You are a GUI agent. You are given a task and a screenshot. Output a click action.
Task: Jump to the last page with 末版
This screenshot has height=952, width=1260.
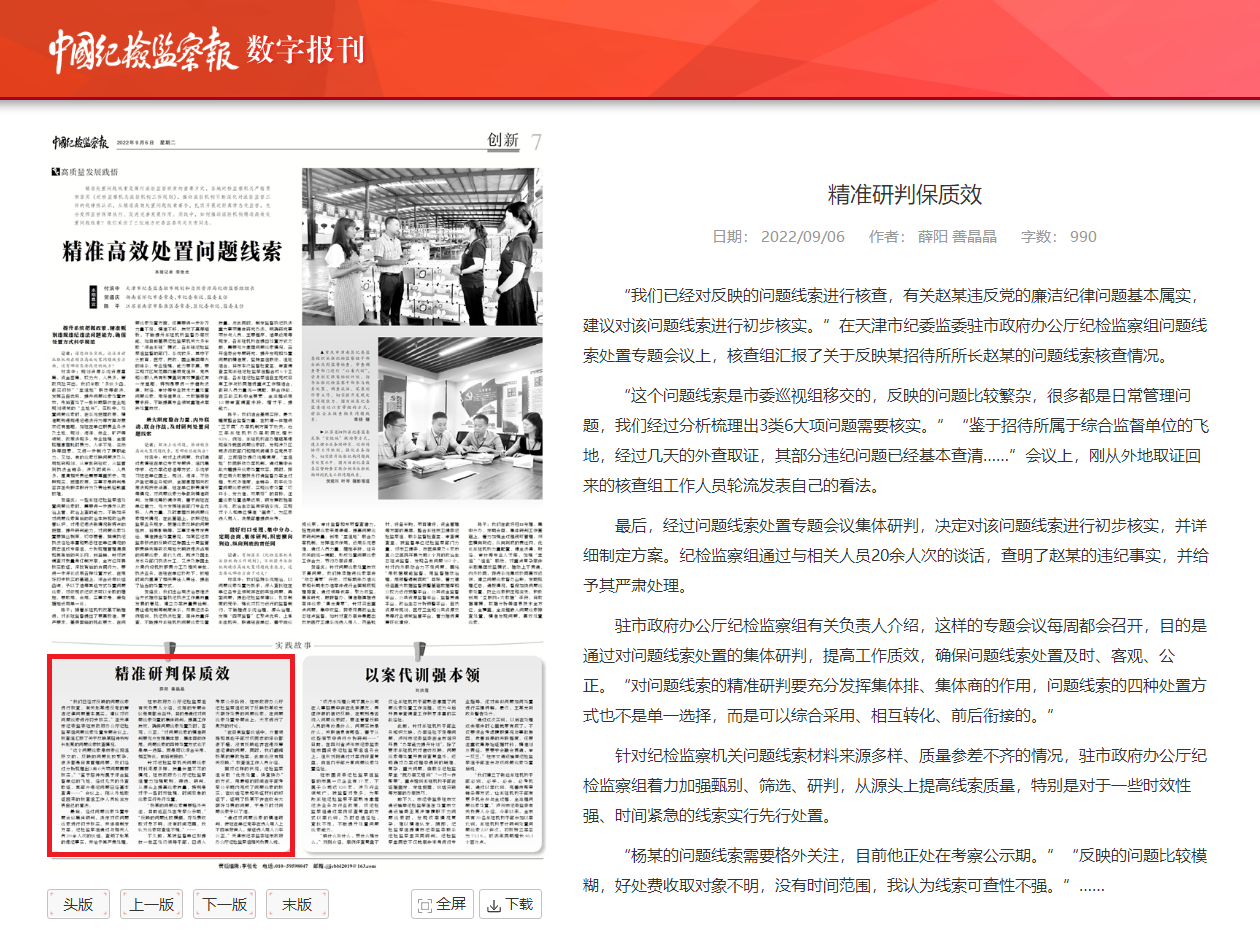coord(297,905)
